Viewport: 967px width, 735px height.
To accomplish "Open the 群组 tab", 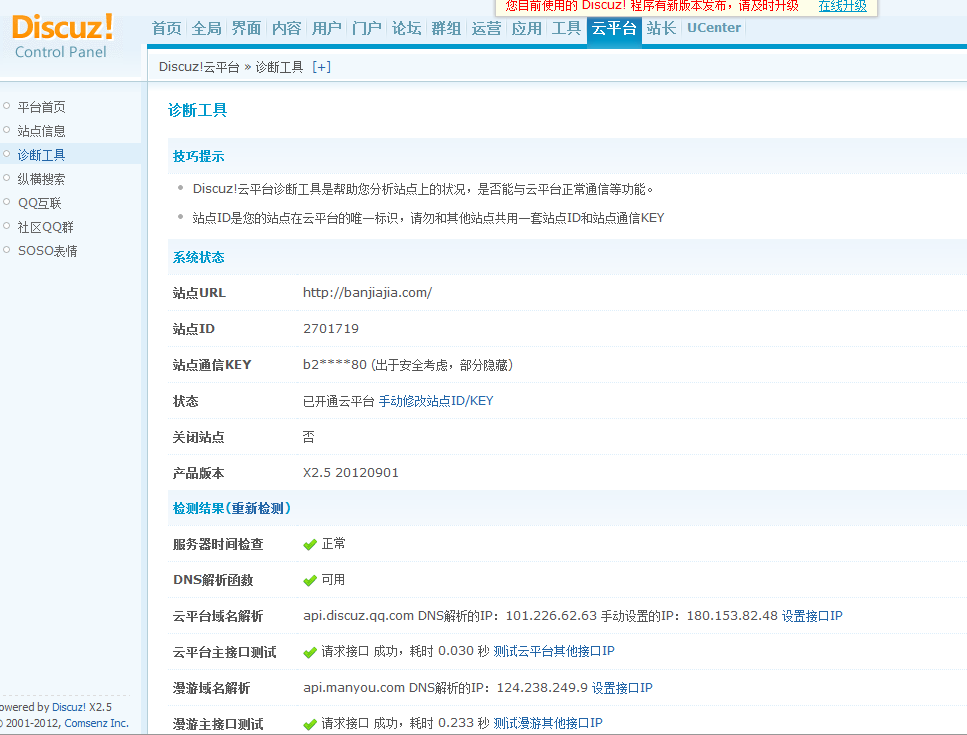I will click(x=446, y=28).
